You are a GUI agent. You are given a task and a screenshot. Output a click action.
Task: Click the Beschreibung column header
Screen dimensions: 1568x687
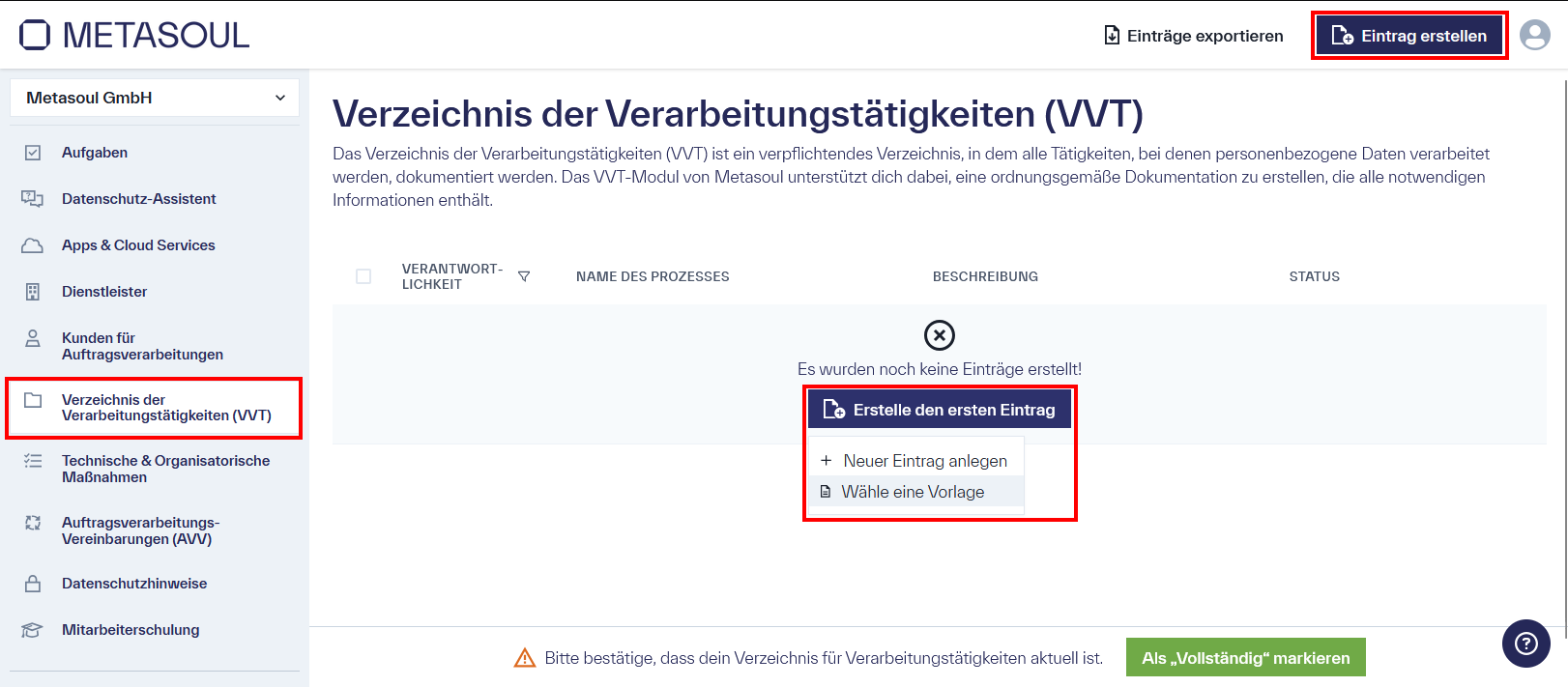coord(985,276)
